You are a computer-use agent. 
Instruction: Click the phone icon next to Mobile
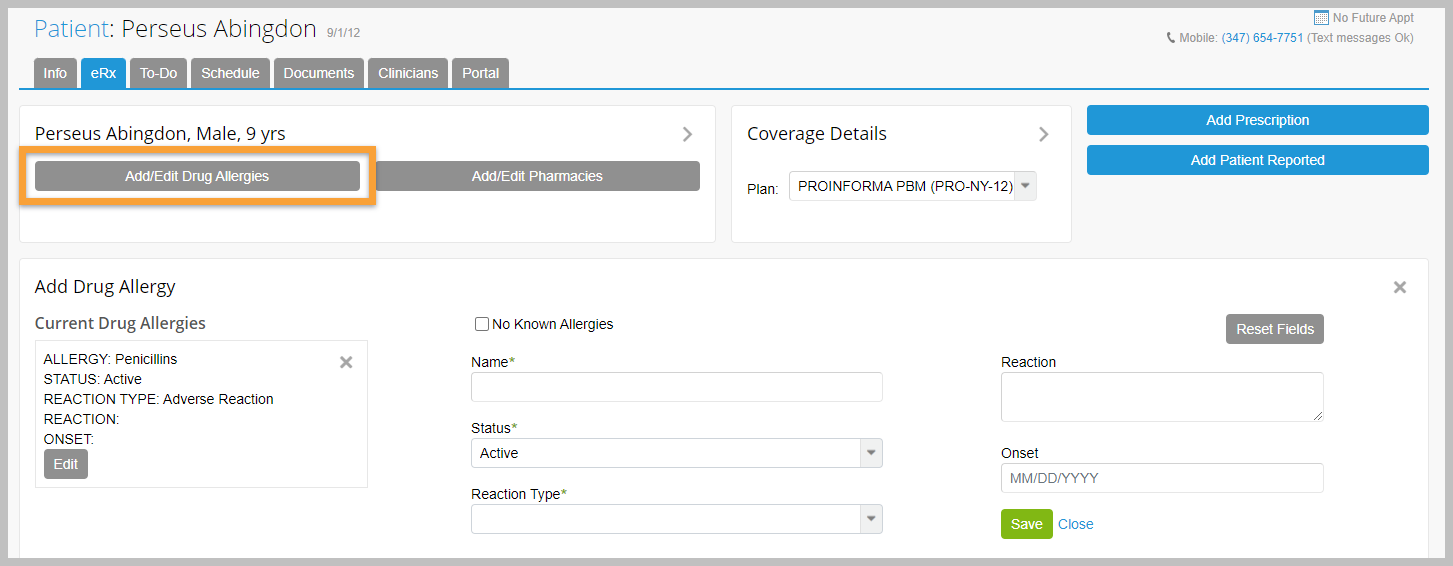coord(1171,38)
